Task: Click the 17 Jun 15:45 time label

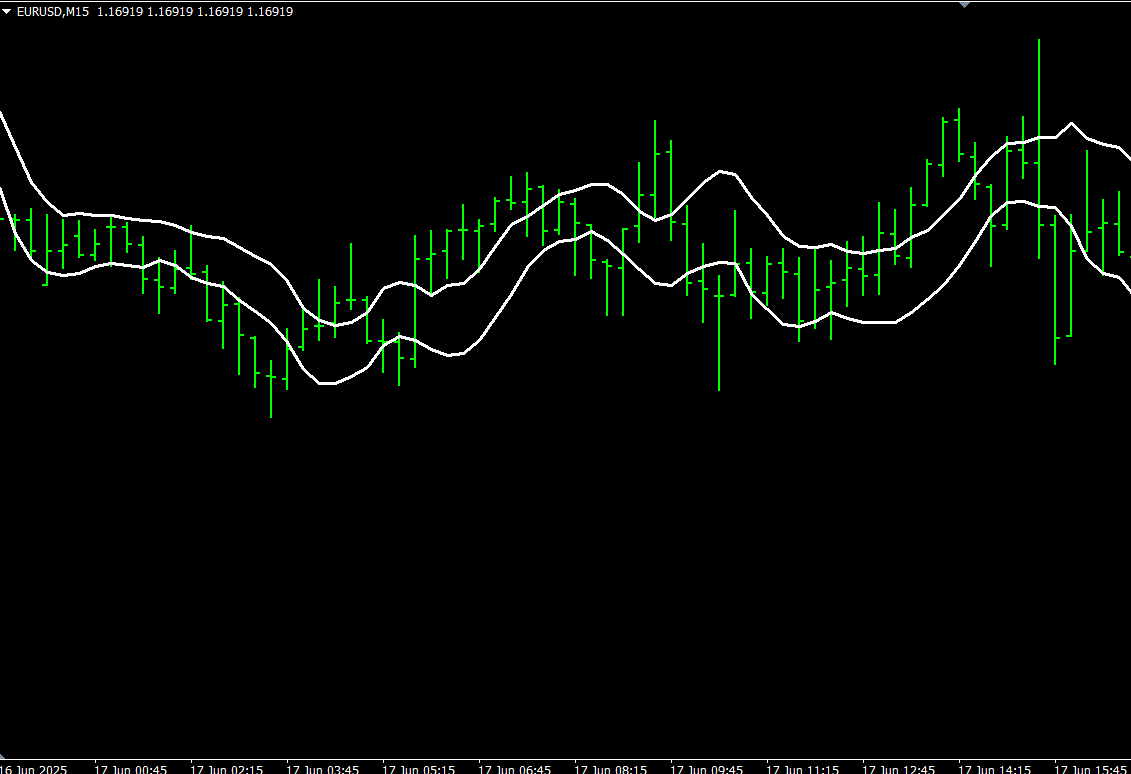Action: click(1090, 769)
